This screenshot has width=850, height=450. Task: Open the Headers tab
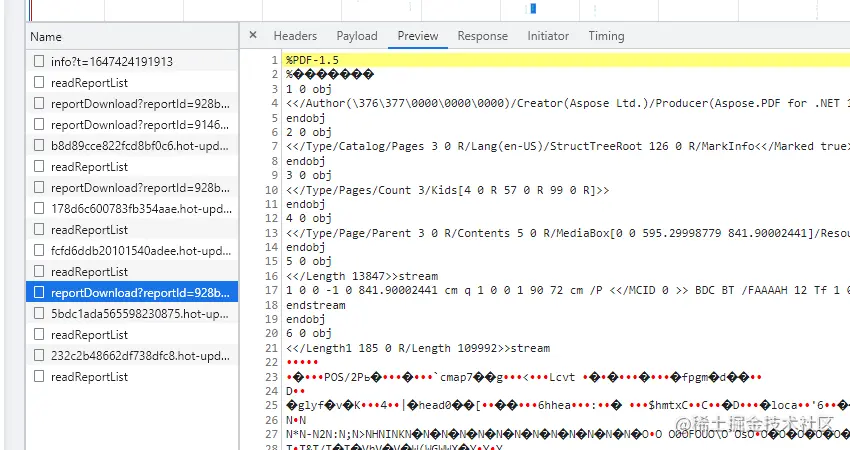[x=295, y=36]
